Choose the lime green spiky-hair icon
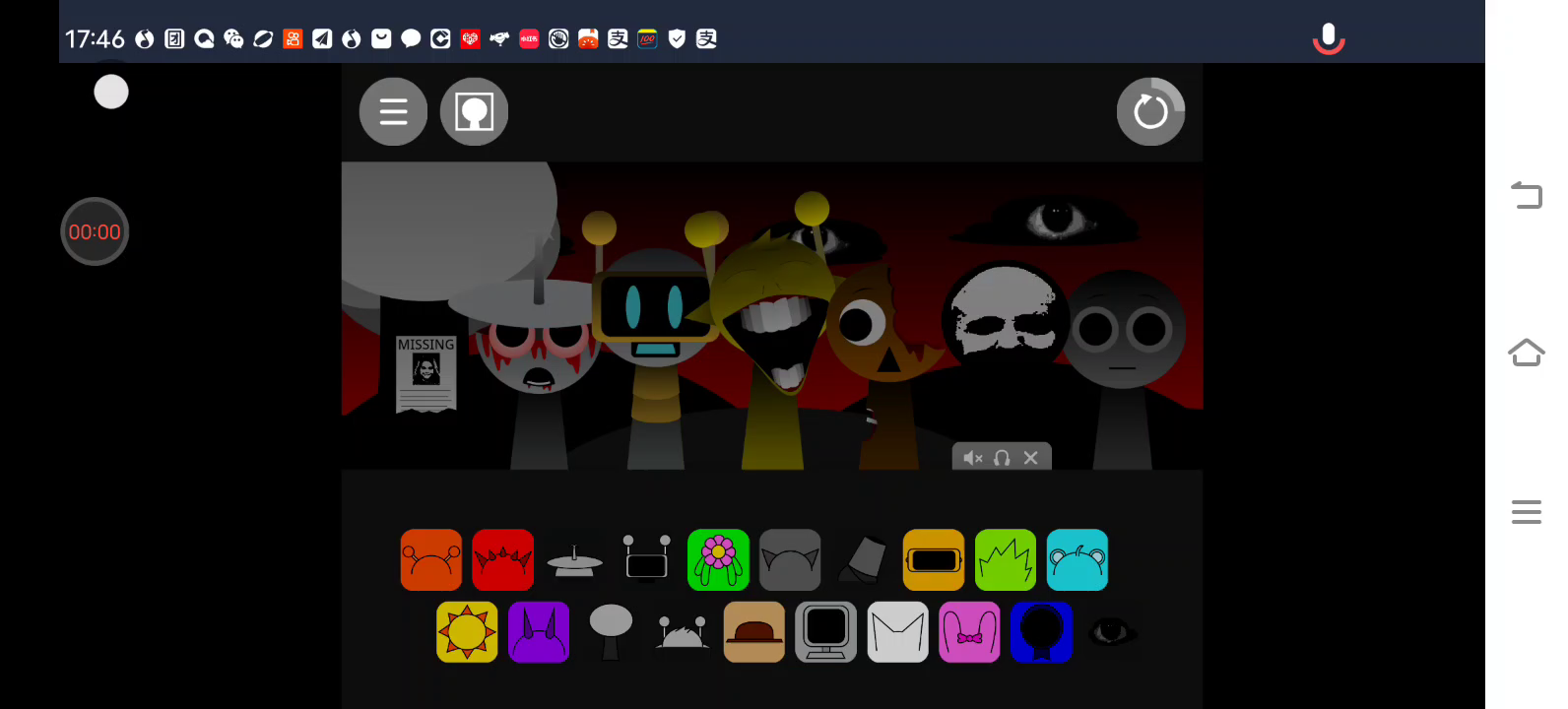1568x709 pixels. tap(1006, 560)
